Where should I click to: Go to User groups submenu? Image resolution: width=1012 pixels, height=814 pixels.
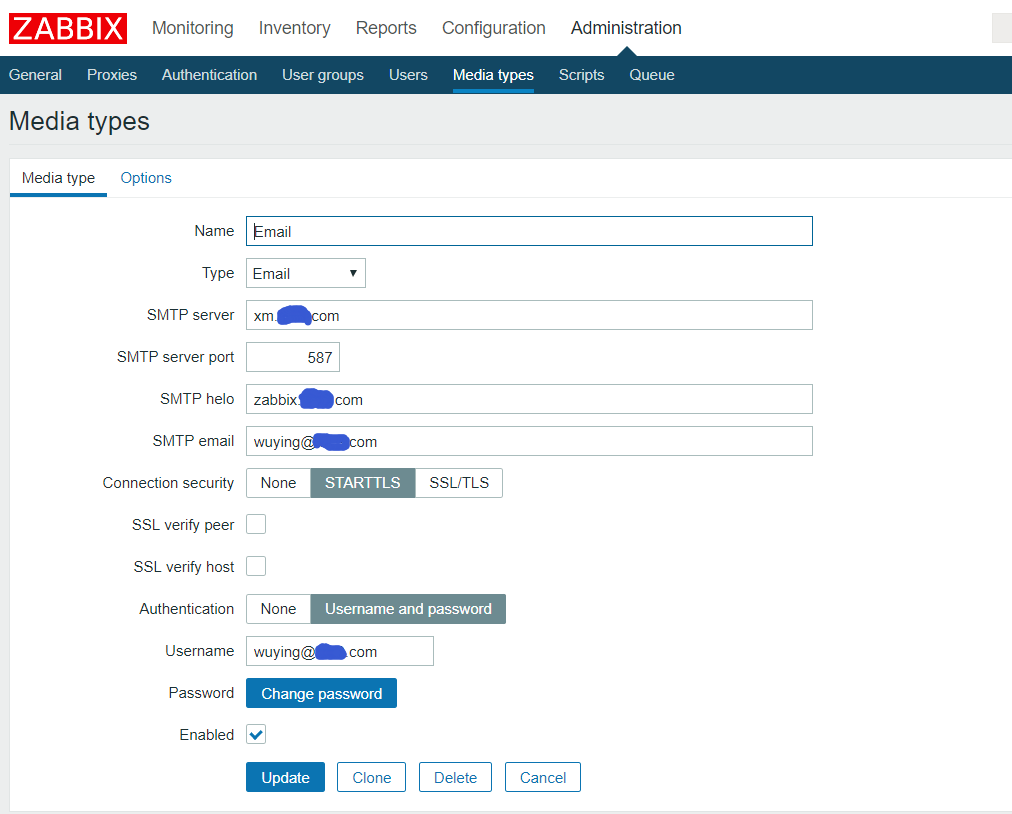pyautogui.click(x=323, y=75)
